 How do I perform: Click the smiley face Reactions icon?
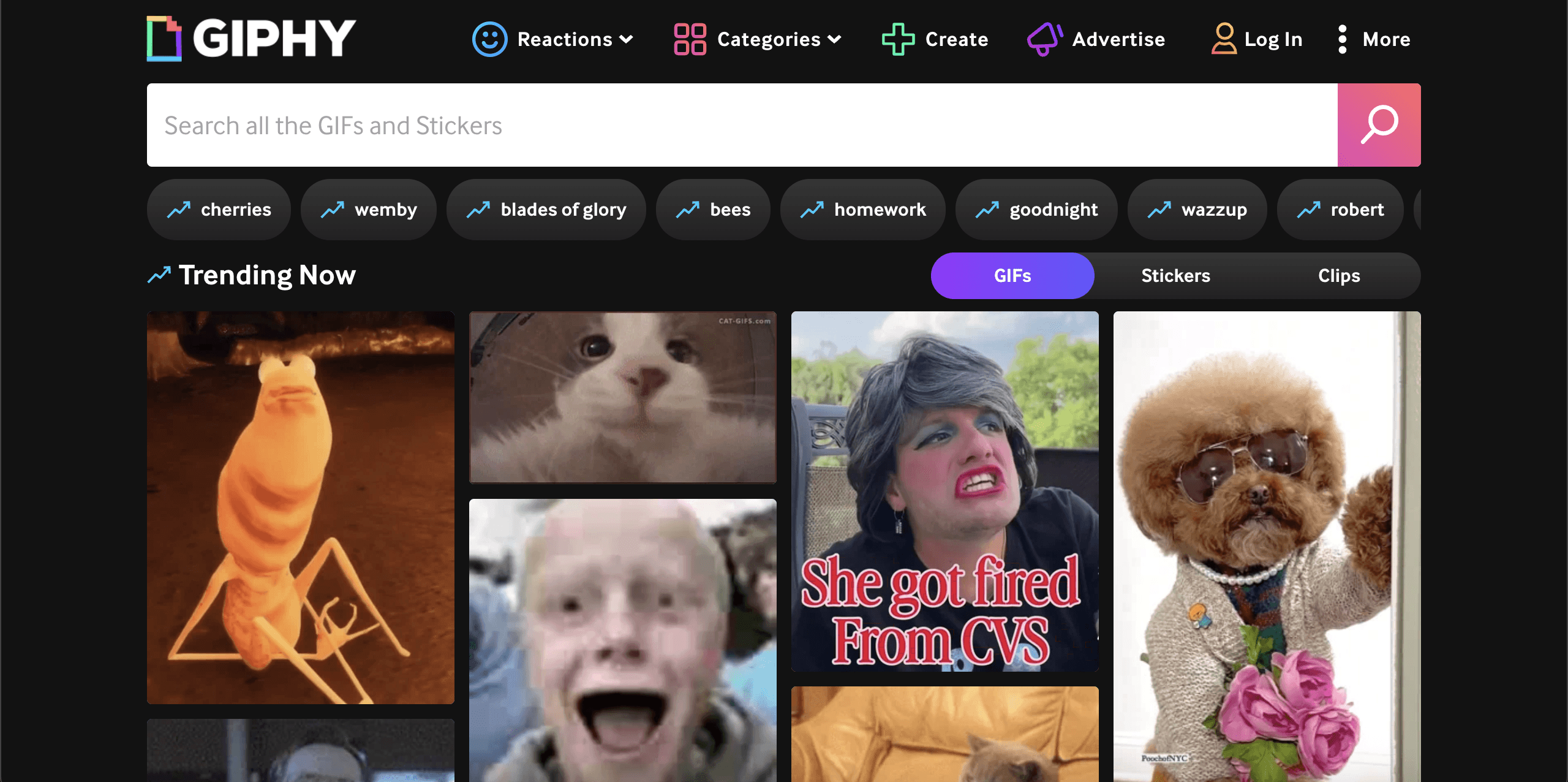[489, 39]
